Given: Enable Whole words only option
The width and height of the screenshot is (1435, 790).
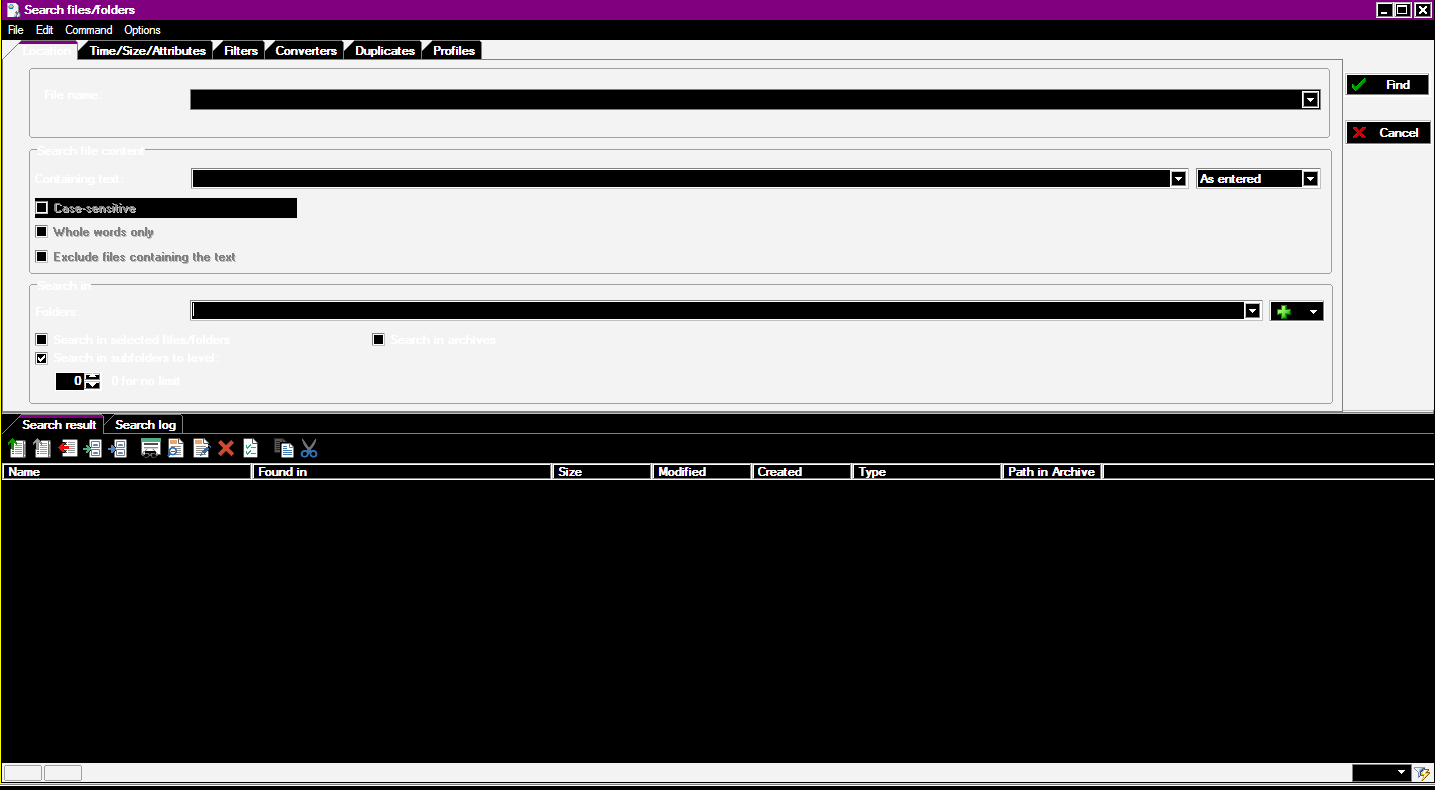Looking at the screenshot, I should [x=42, y=232].
